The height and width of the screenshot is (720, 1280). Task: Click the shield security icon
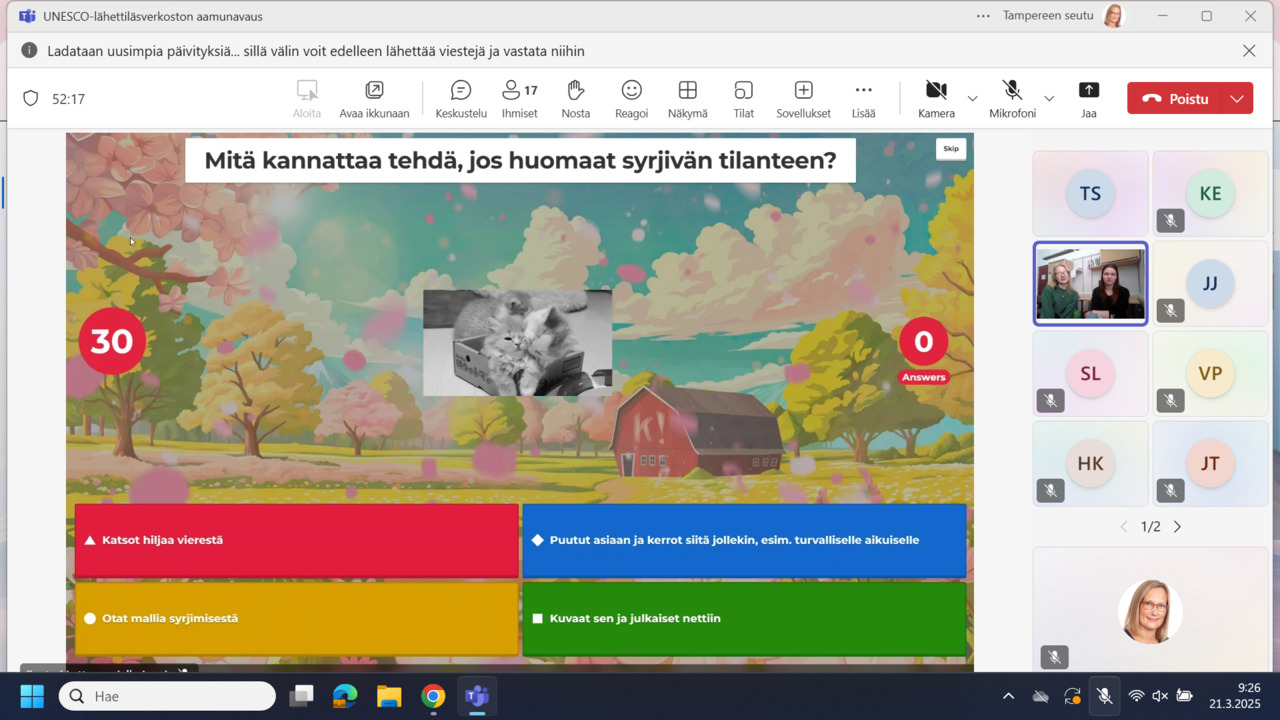click(x=31, y=99)
